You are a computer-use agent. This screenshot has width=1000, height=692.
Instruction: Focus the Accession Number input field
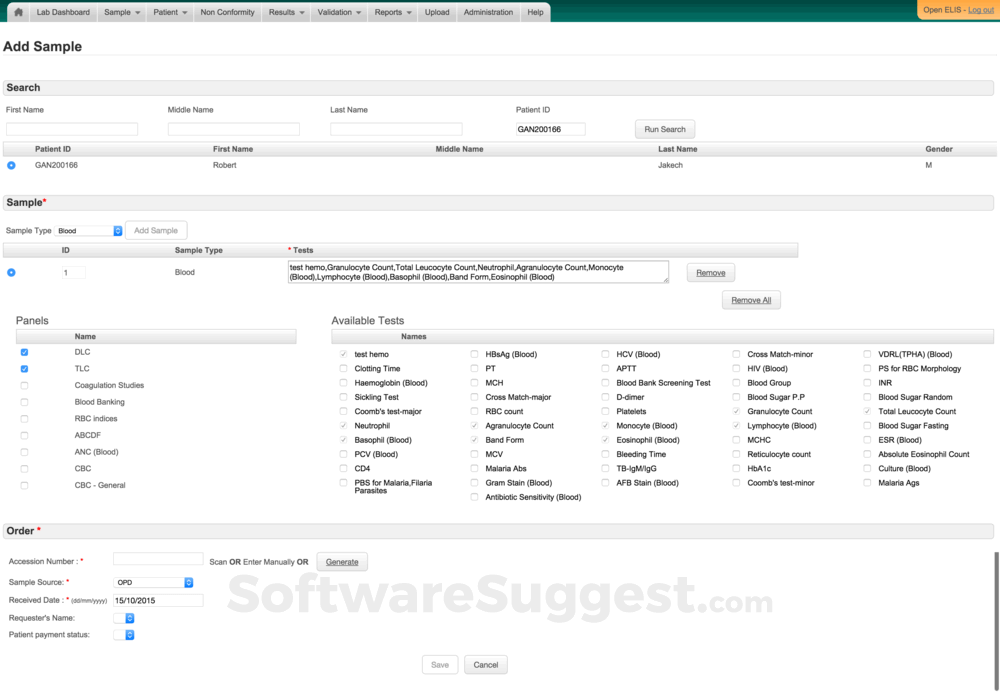pos(157,560)
